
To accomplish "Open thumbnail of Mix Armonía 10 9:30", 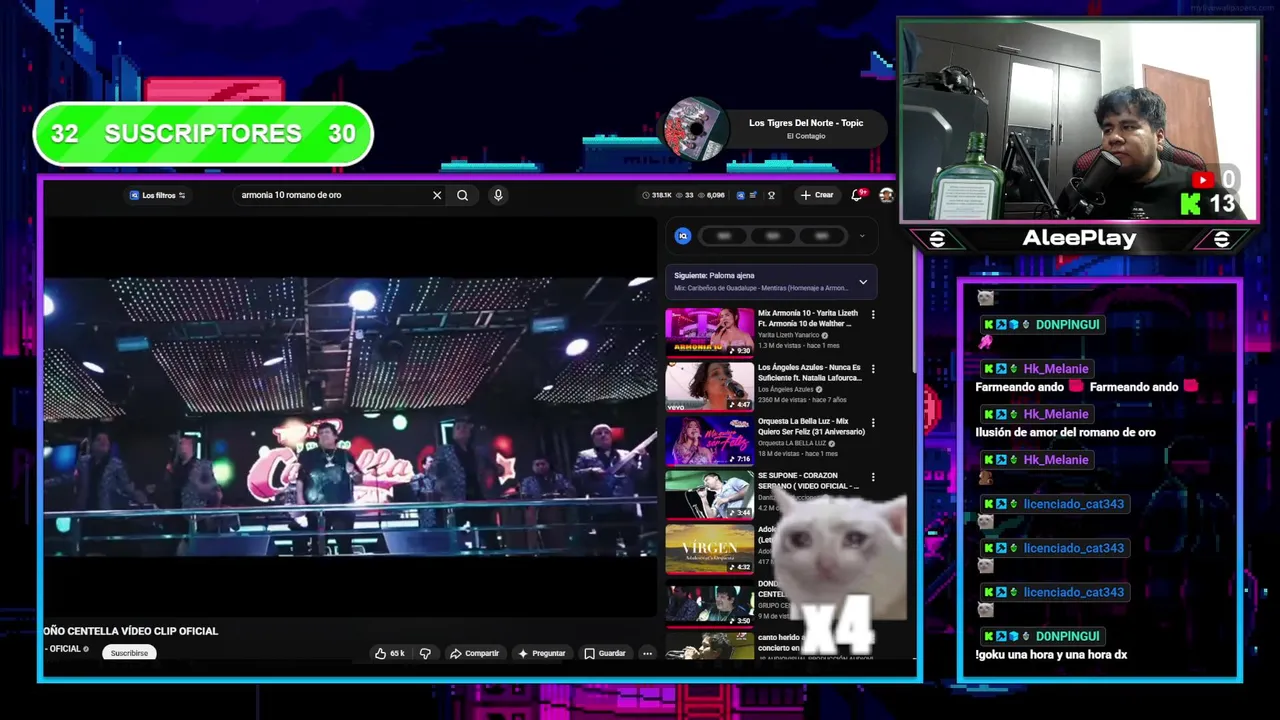I will pos(709,332).
